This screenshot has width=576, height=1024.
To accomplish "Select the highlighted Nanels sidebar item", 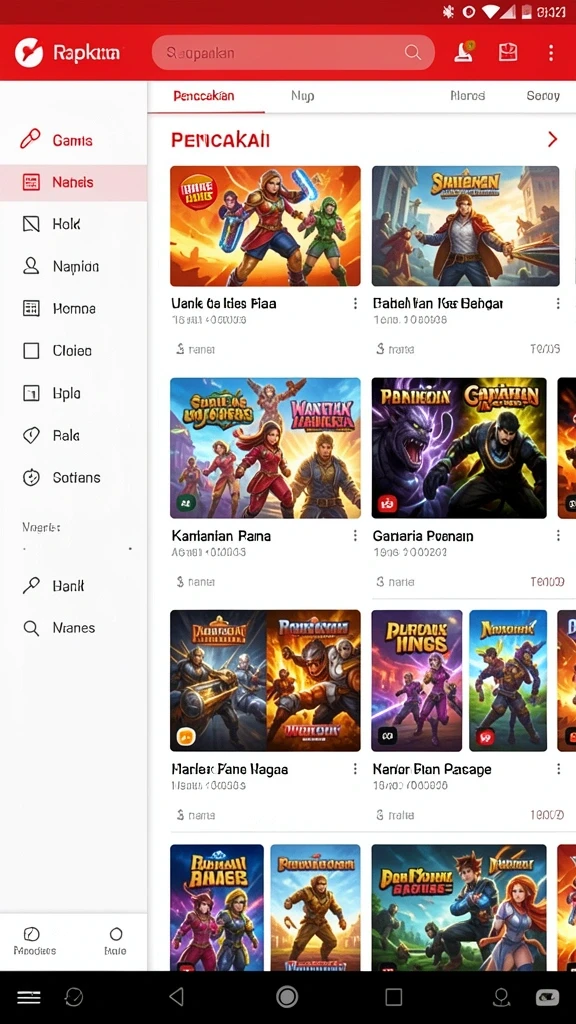I will click(x=73, y=182).
